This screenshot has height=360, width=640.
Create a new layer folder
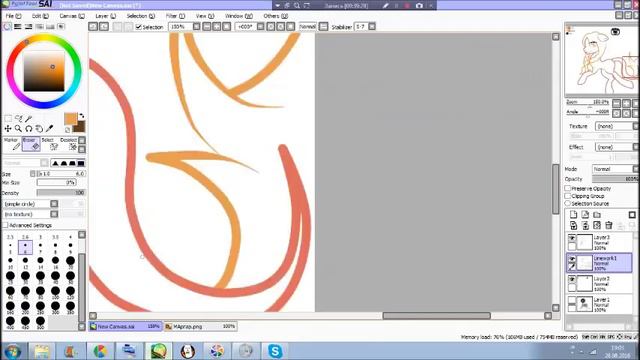point(597,215)
